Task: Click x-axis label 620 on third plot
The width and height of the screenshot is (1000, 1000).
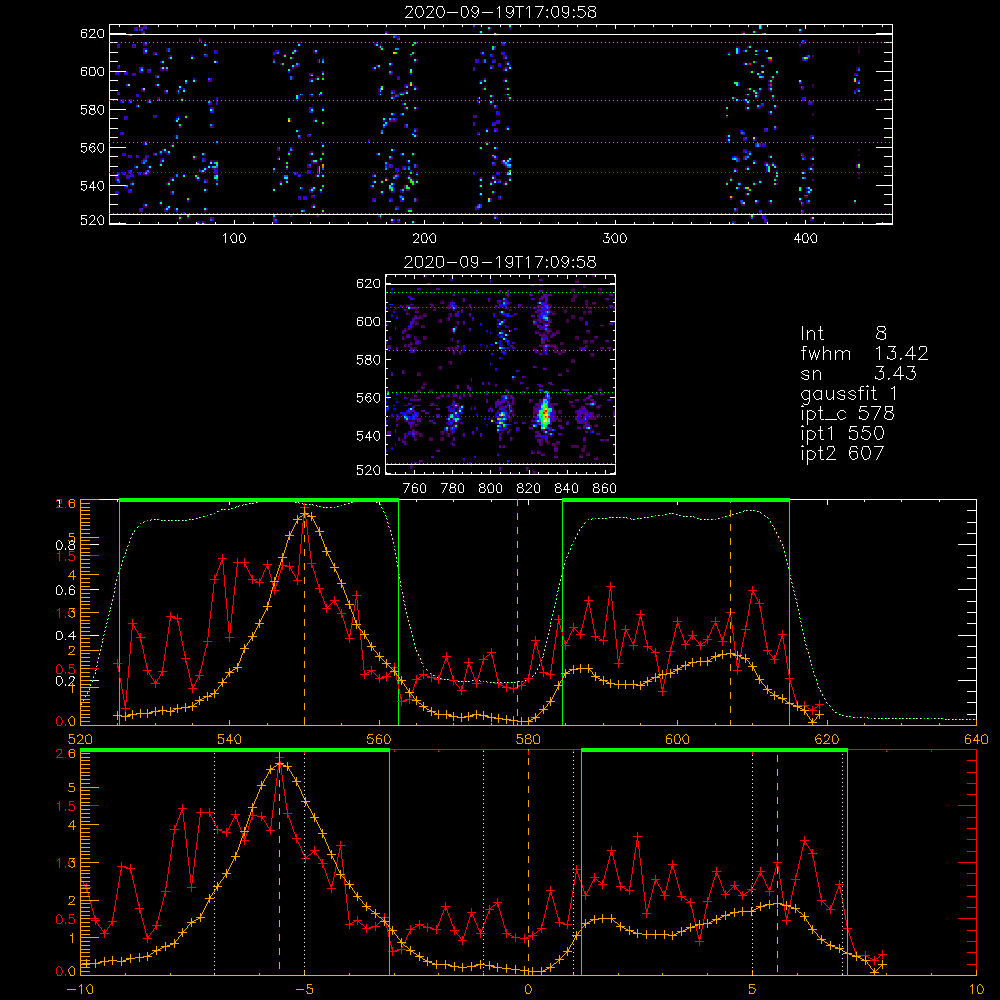Action: pyautogui.click(x=827, y=739)
